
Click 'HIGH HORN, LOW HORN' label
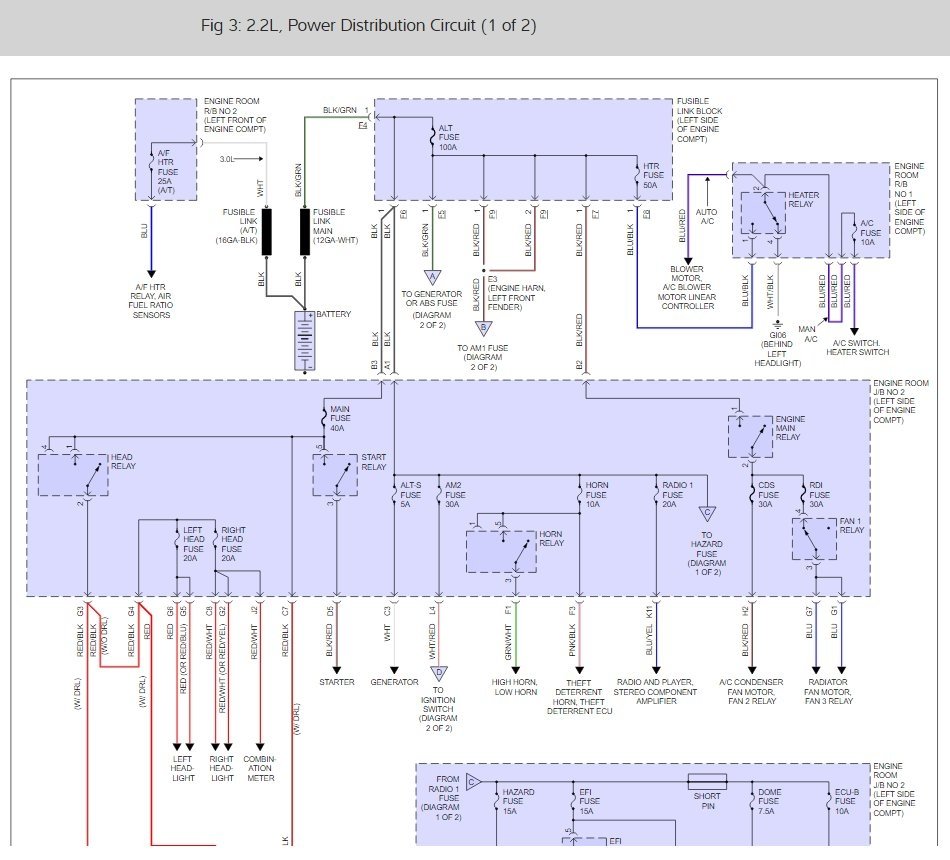(x=514, y=687)
